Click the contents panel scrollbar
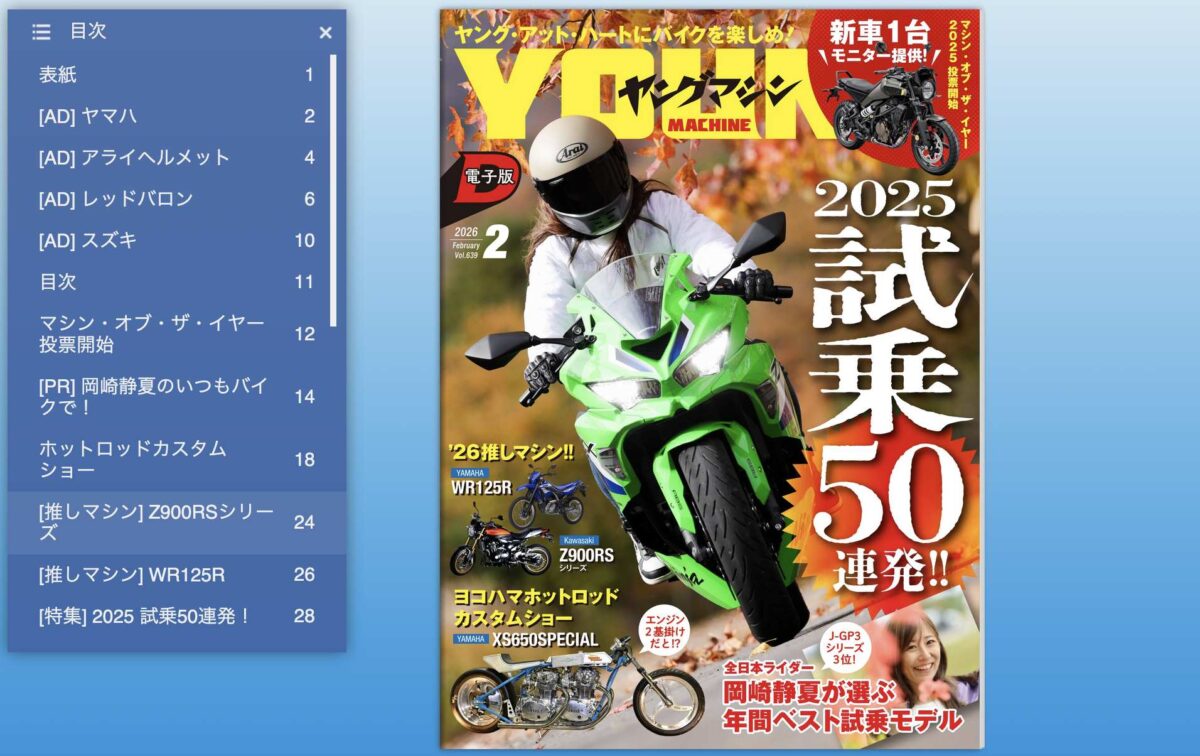This screenshot has width=1200, height=756. point(333,190)
